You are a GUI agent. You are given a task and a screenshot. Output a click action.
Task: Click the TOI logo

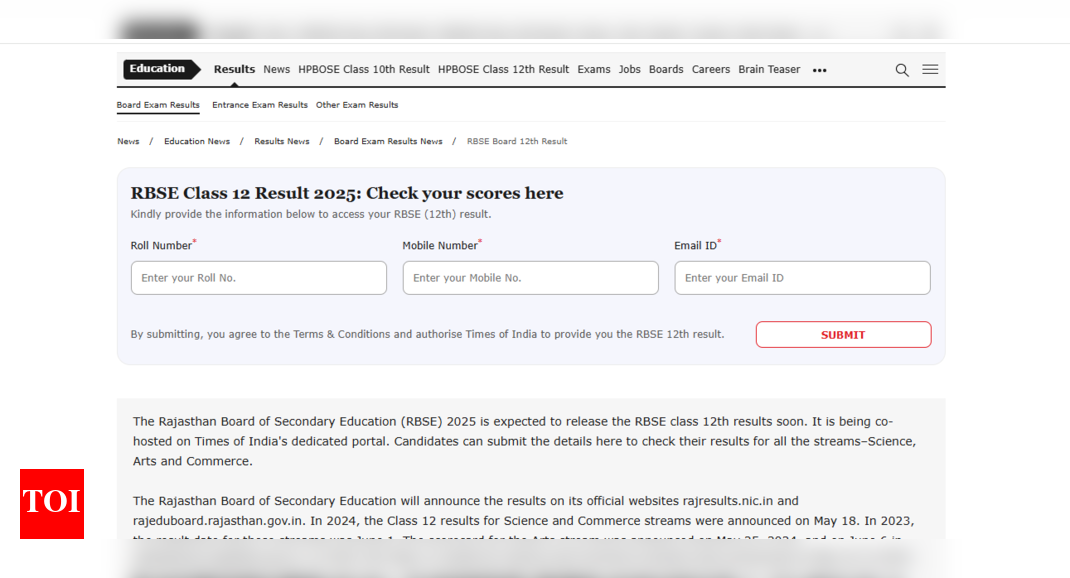coord(52,504)
